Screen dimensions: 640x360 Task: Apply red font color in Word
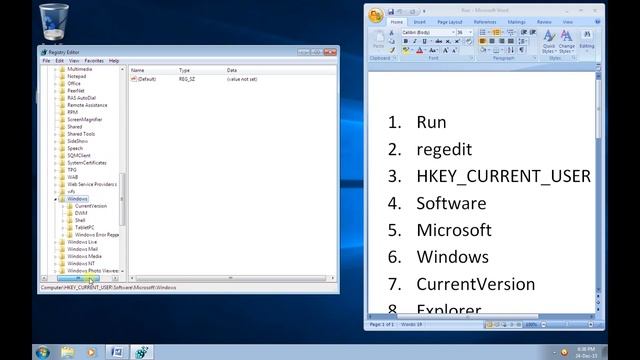pos(419,50)
